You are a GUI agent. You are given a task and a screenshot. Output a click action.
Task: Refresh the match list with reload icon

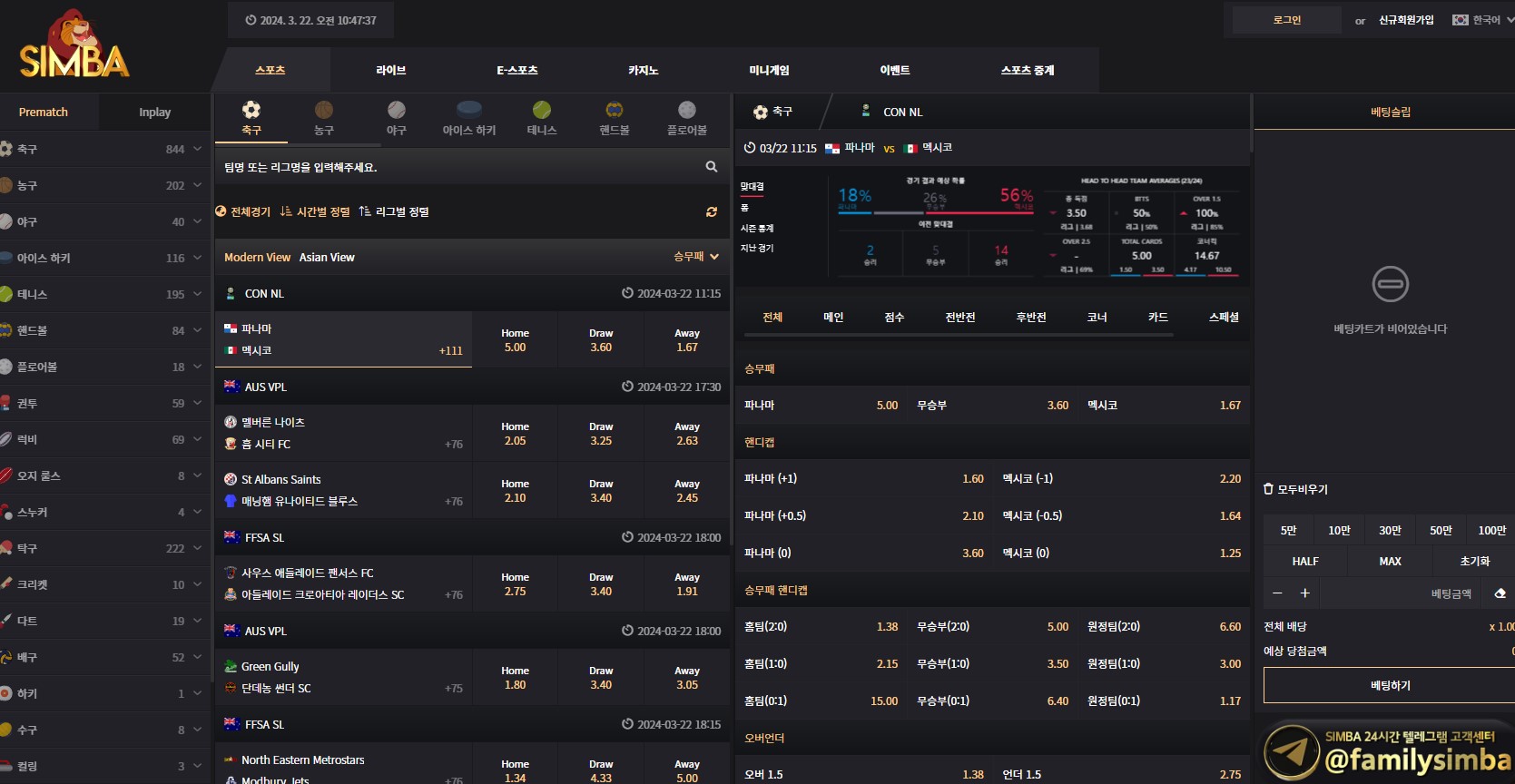pos(712,212)
